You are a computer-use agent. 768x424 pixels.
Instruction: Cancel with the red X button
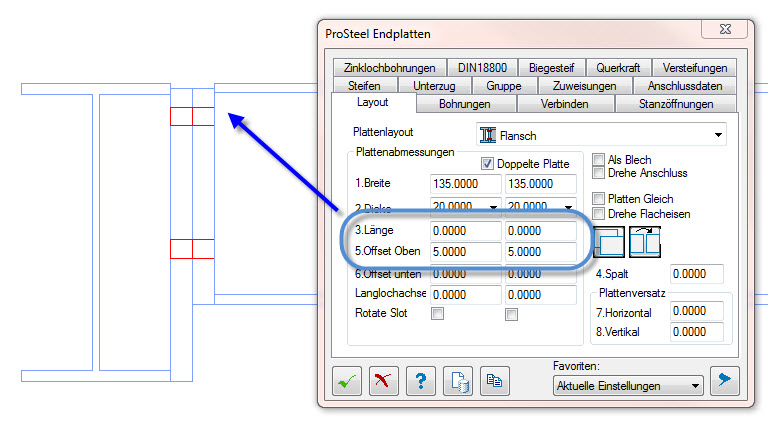pyautogui.click(x=384, y=381)
